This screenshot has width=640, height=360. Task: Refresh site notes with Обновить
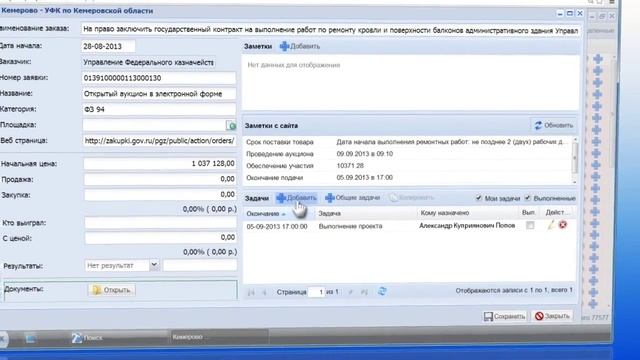[554, 126]
